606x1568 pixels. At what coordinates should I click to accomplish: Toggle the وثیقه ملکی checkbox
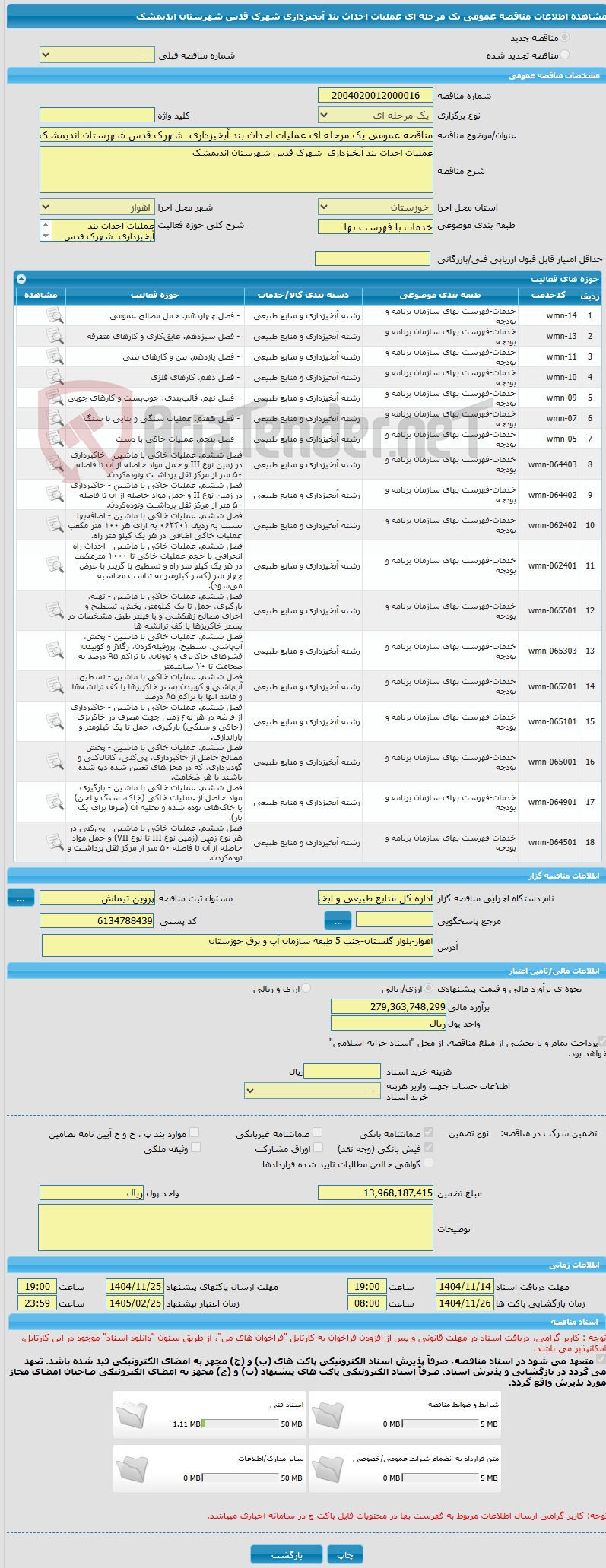[x=195, y=1148]
